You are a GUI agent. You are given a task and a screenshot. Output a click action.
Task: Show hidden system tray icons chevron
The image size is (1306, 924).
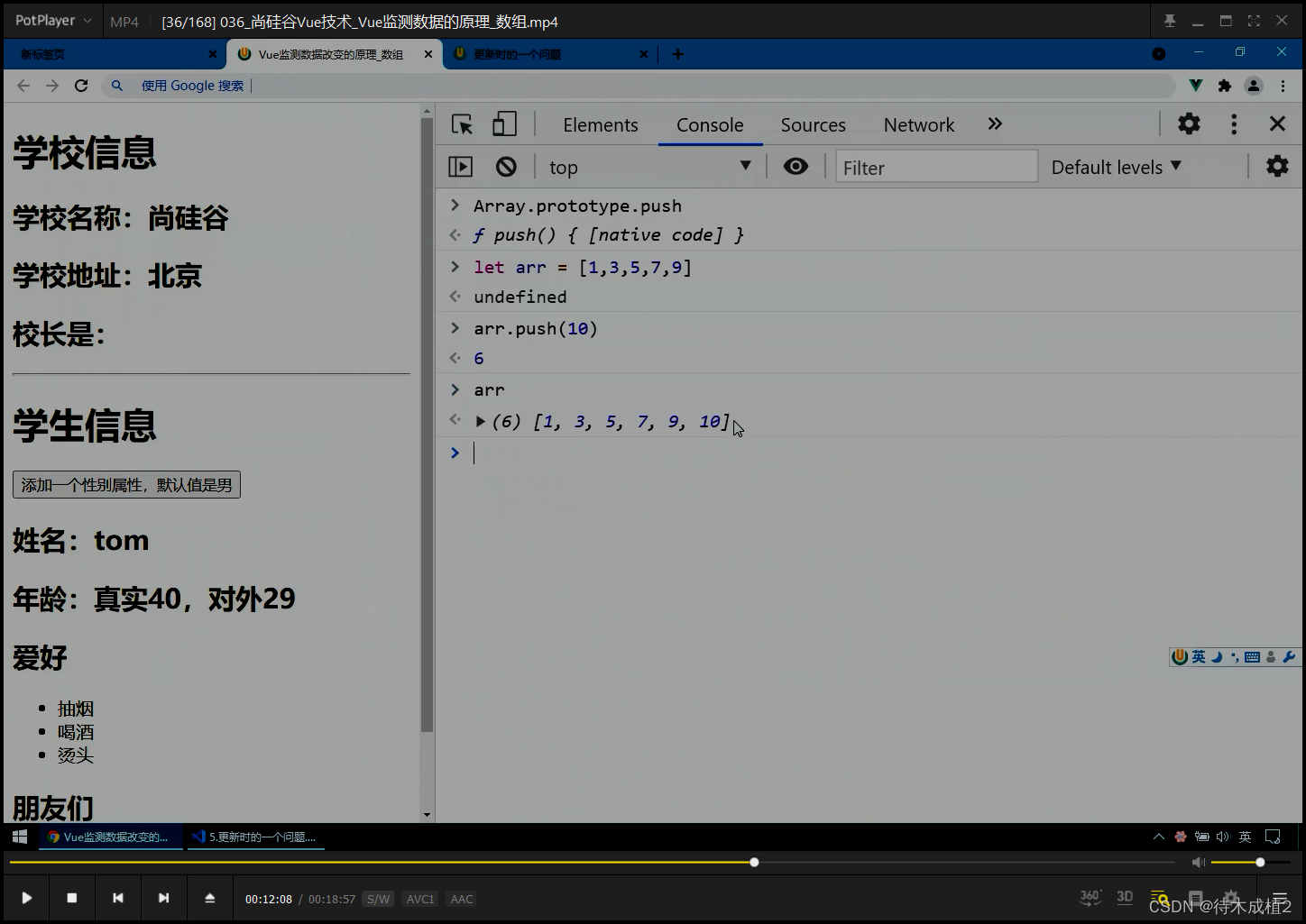[x=1159, y=837]
